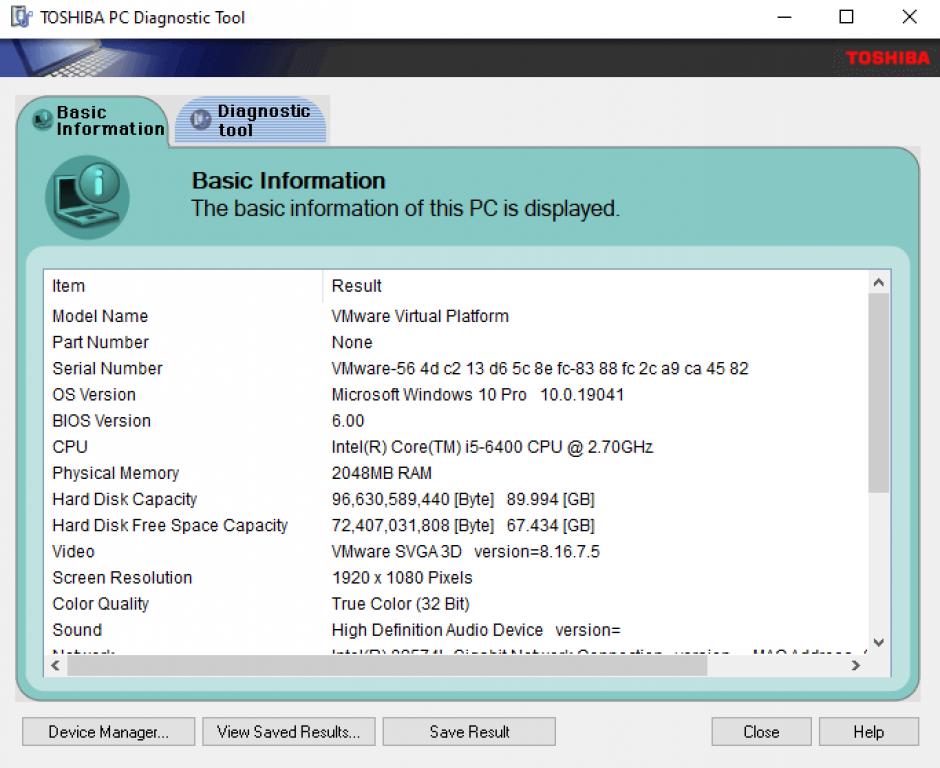Open Device Manager
The height and width of the screenshot is (768, 940).
click(109, 731)
